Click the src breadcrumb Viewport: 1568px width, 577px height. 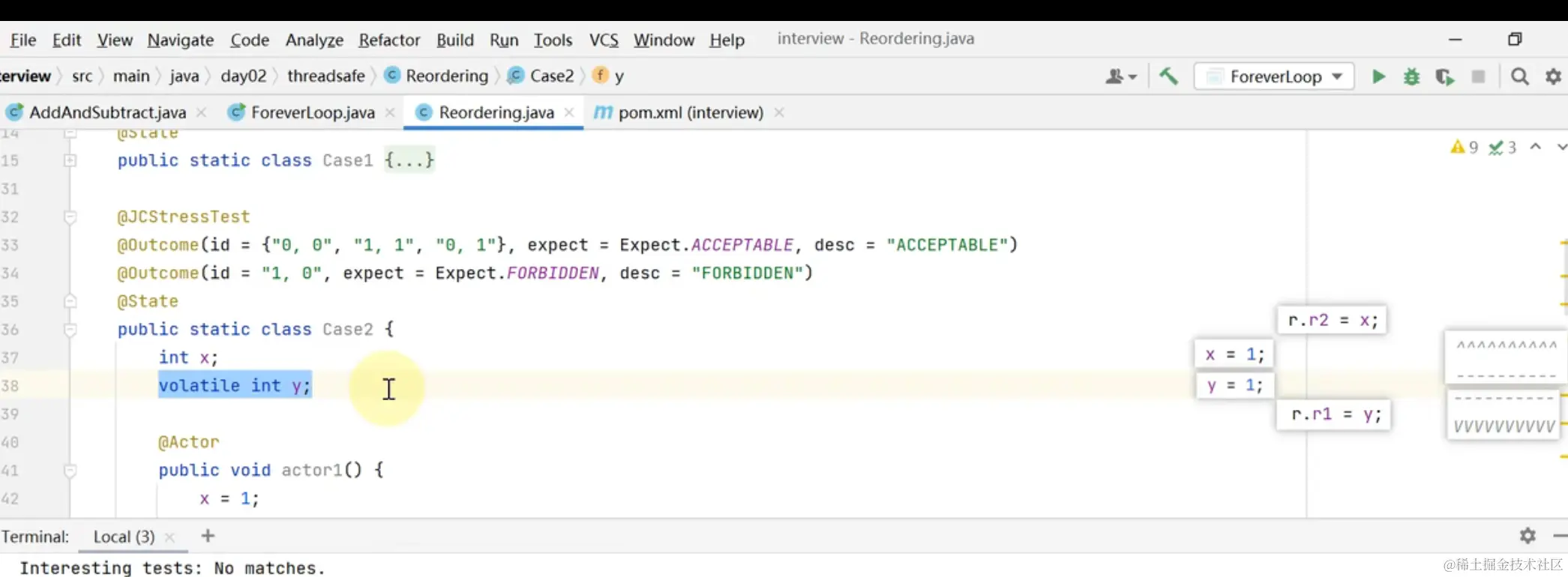pyautogui.click(x=82, y=76)
